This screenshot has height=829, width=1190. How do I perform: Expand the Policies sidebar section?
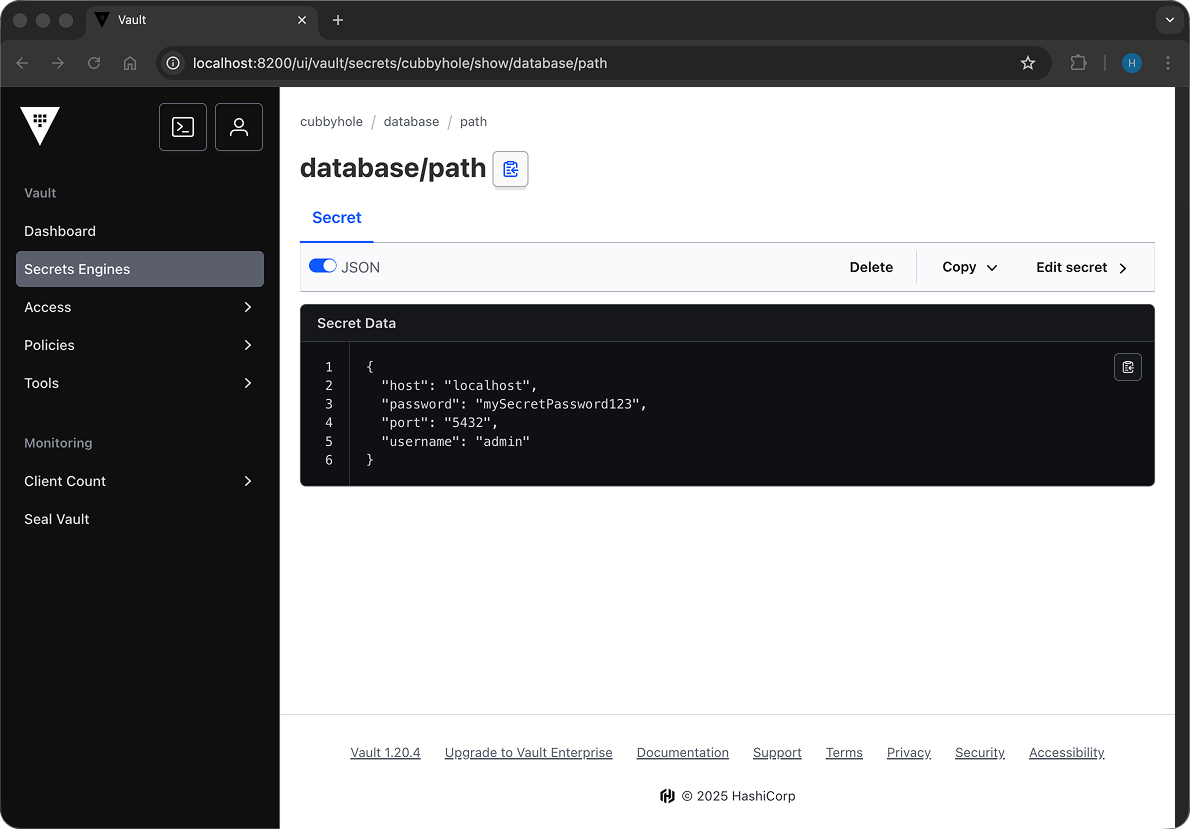(139, 345)
